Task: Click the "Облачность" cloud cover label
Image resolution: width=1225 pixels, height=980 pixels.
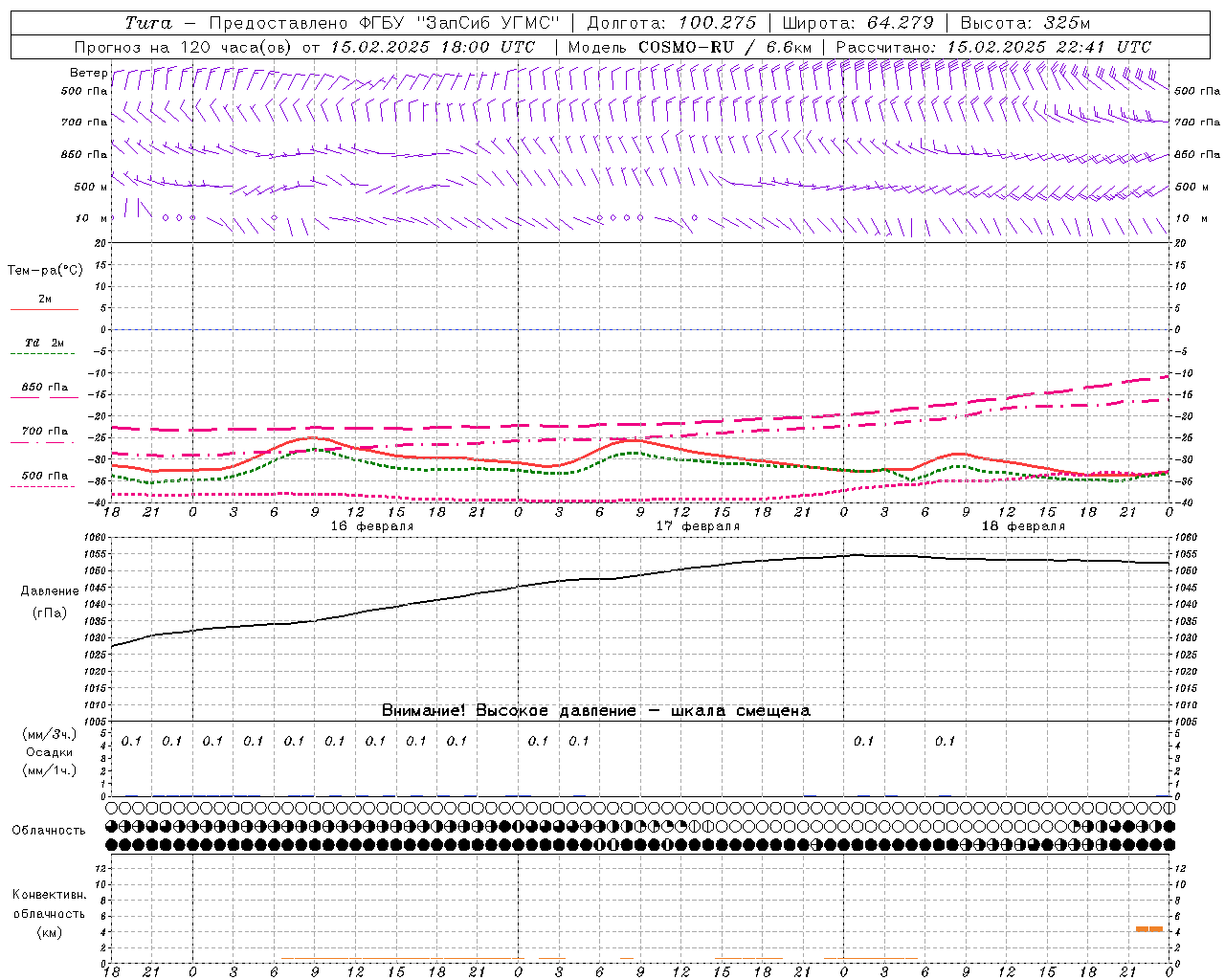Action: coord(49,830)
